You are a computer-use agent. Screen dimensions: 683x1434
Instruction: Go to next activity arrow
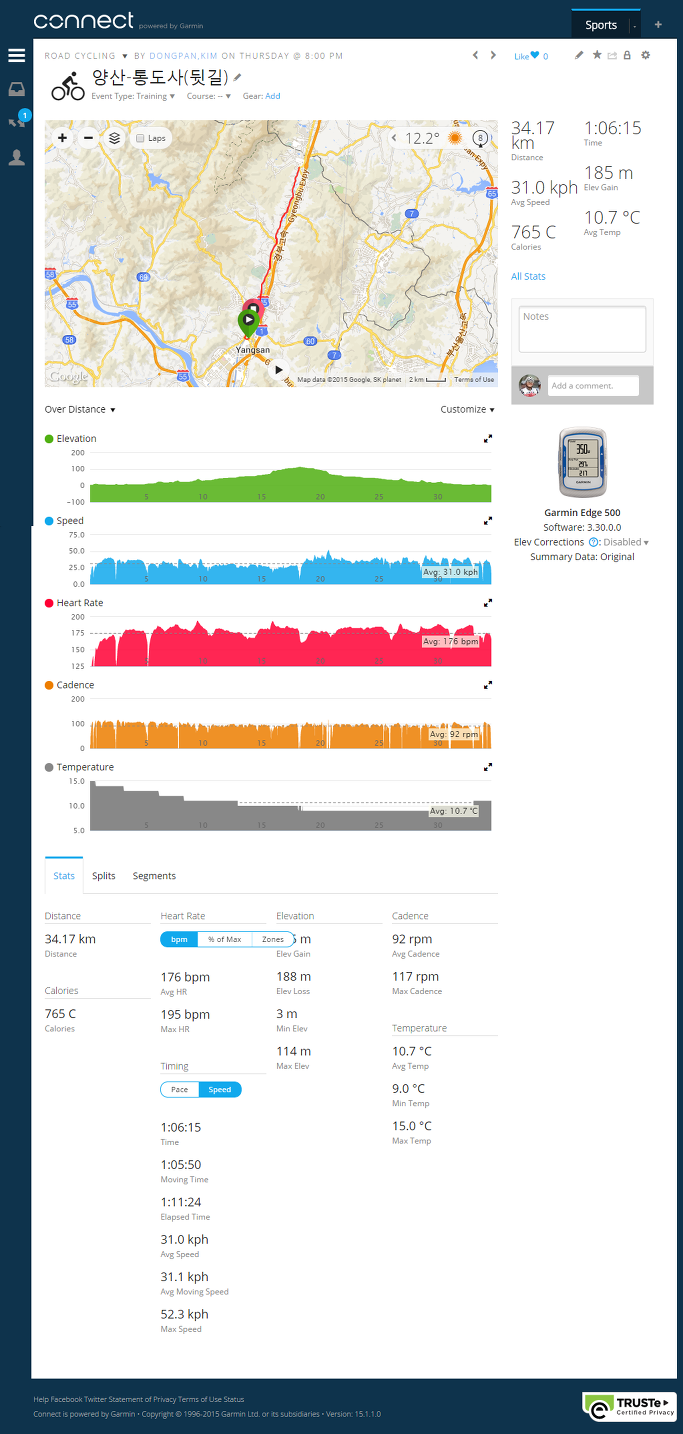493,56
